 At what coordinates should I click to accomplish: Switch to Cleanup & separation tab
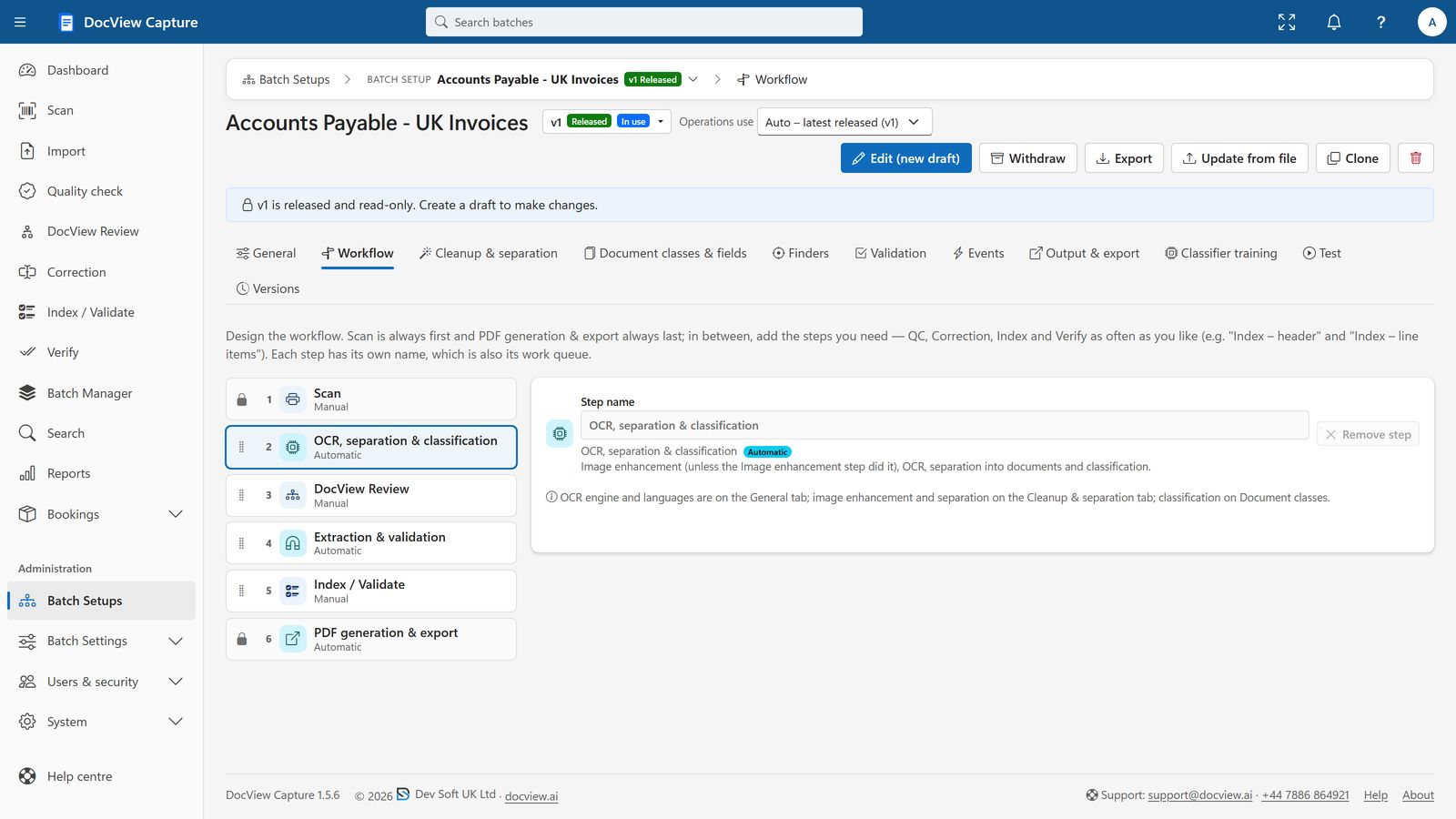coord(488,253)
